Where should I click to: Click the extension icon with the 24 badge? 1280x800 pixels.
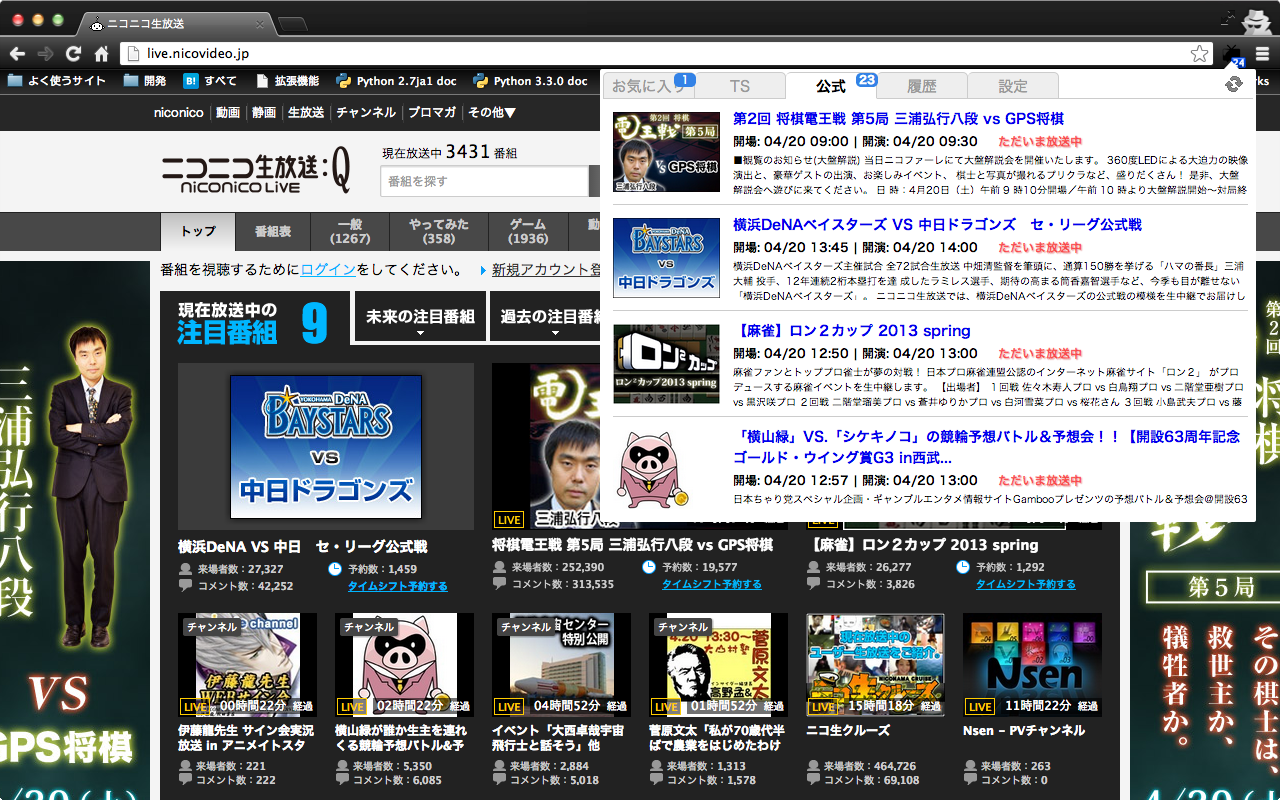coord(1233,54)
